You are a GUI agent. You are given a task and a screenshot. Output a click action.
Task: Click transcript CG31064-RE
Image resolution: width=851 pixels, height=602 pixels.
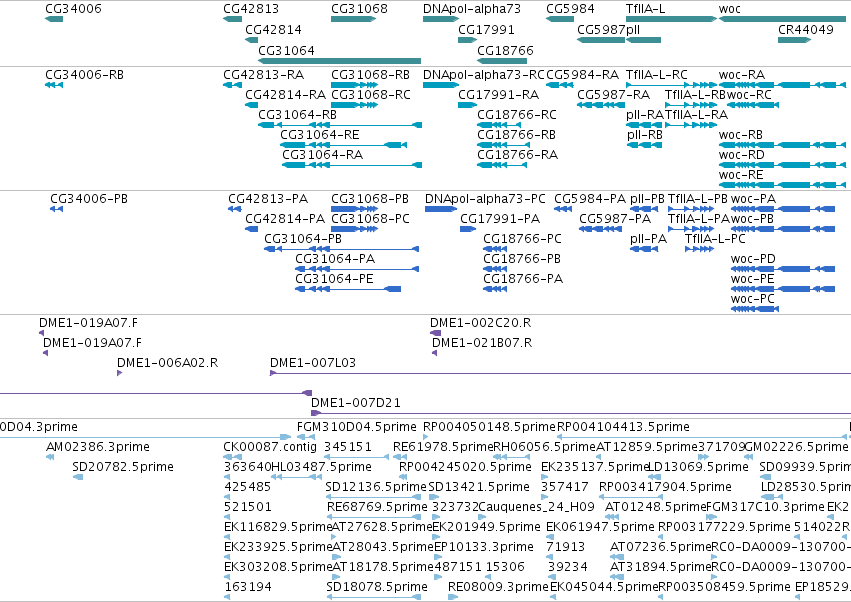[x=320, y=135]
